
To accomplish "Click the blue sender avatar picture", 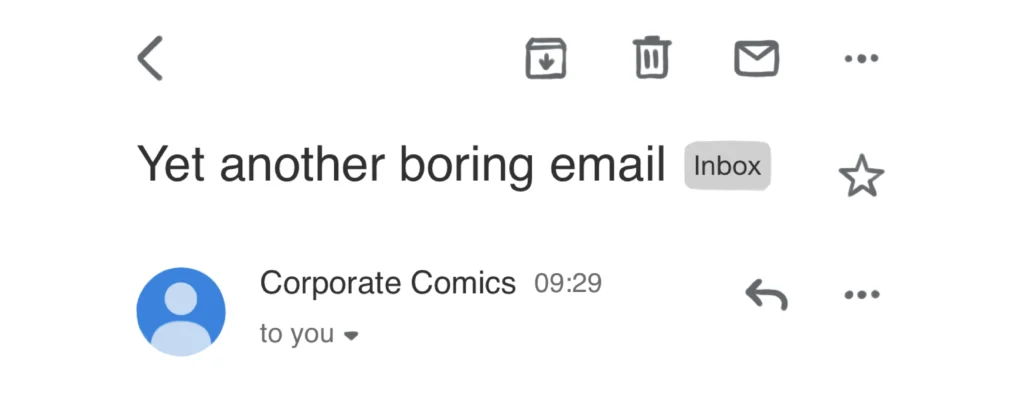I will point(181,312).
